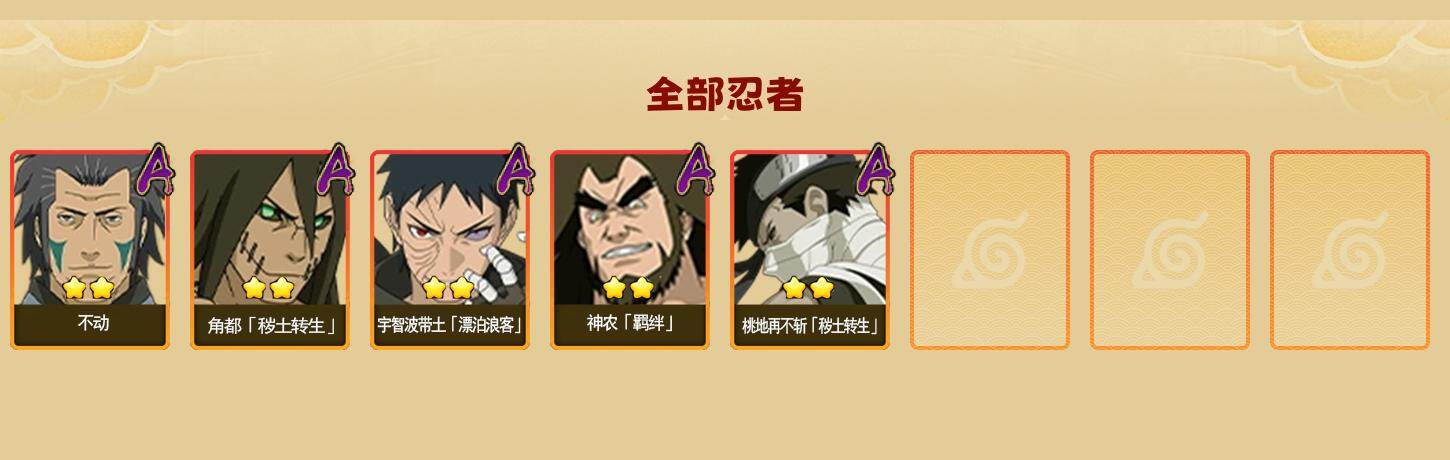1450x460 pixels.
Task: Click the 桃地再不斩「秽土转生」 name label
Action: 810,326
